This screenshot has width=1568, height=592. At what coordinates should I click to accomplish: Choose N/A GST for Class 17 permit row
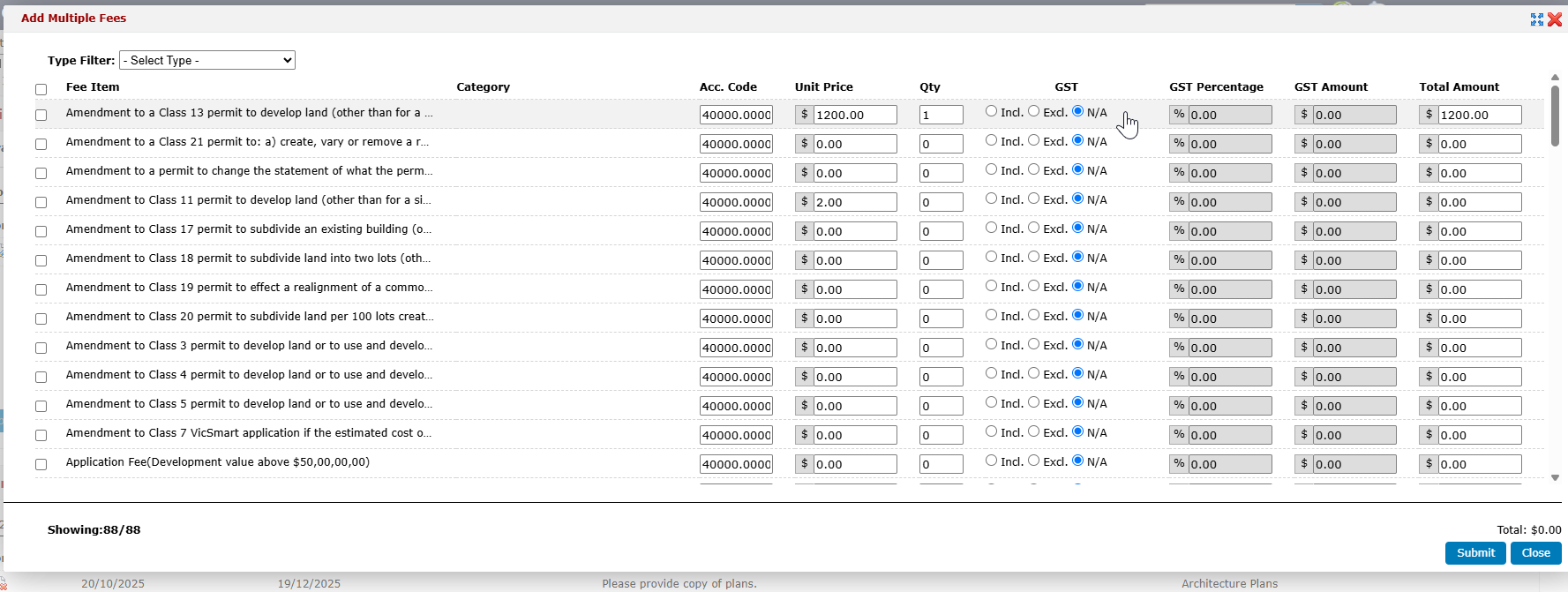pyautogui.click(x=1077, y=228)
